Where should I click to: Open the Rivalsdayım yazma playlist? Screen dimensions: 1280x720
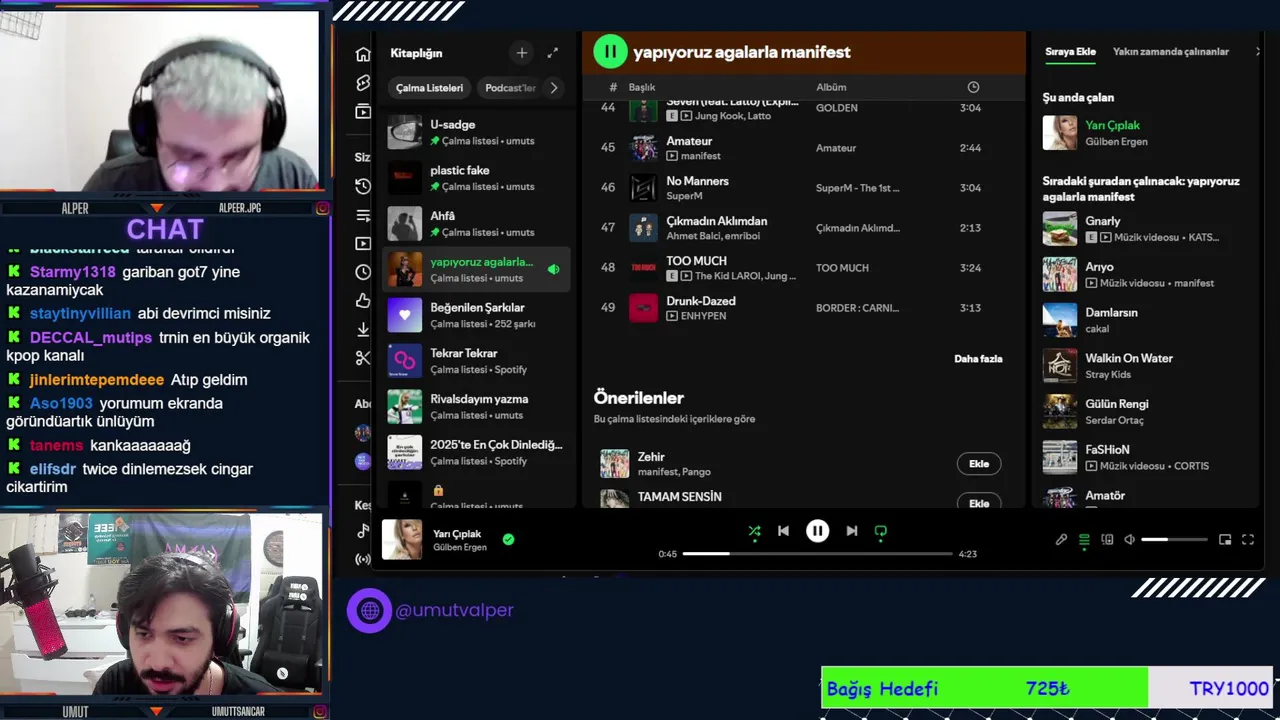click(476, 407)
